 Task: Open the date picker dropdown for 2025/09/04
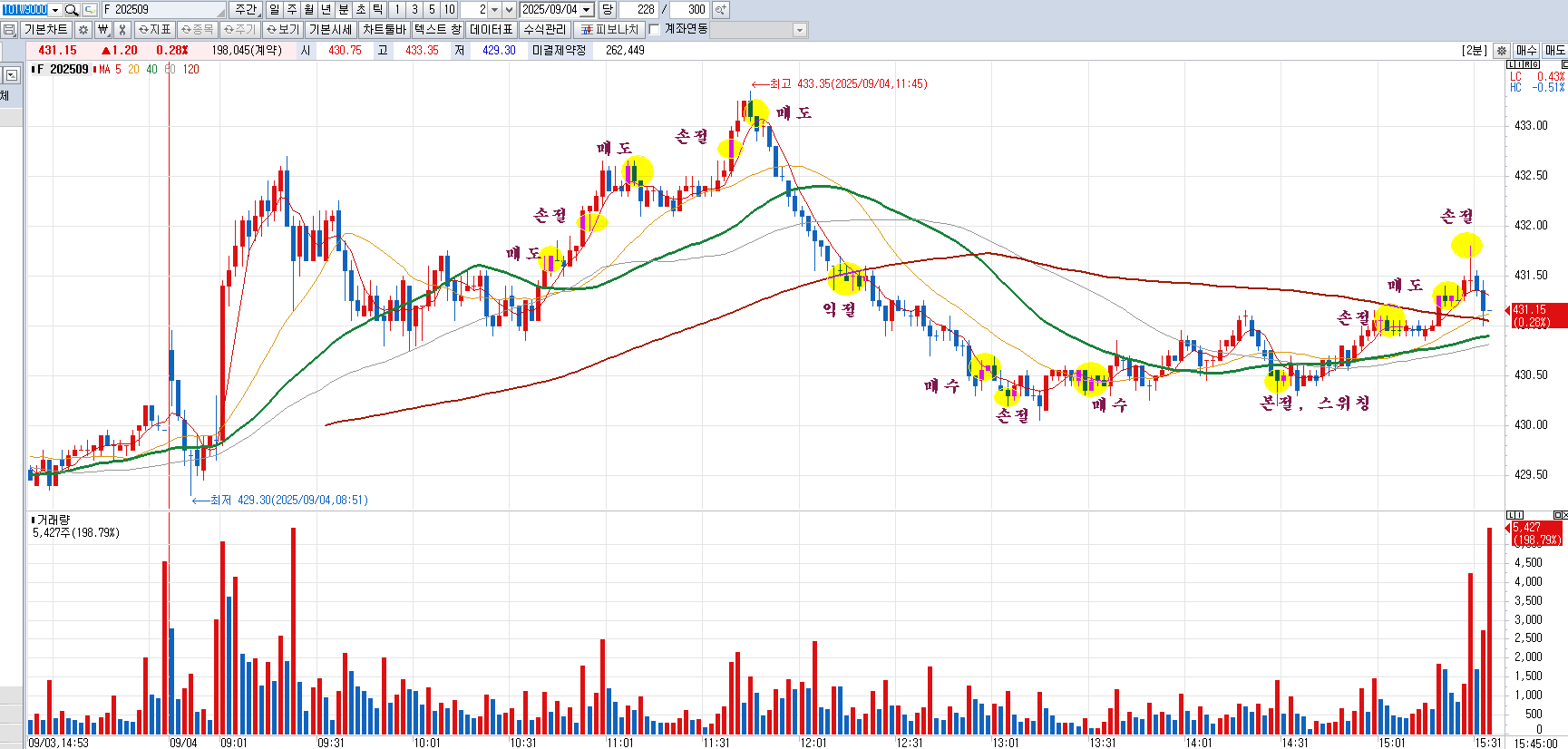pyautogui.click(x=586, y=10)
